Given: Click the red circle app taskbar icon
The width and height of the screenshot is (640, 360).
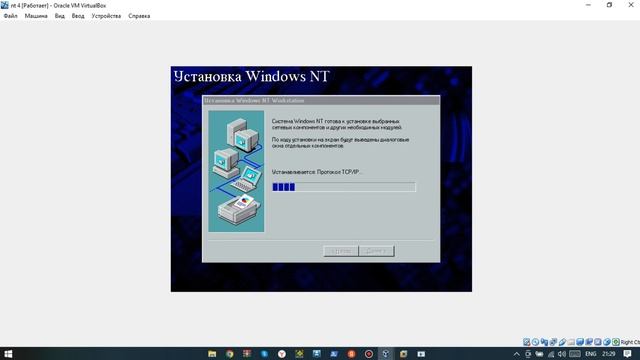Looking at the screenshot, I should tap(369, 354).
